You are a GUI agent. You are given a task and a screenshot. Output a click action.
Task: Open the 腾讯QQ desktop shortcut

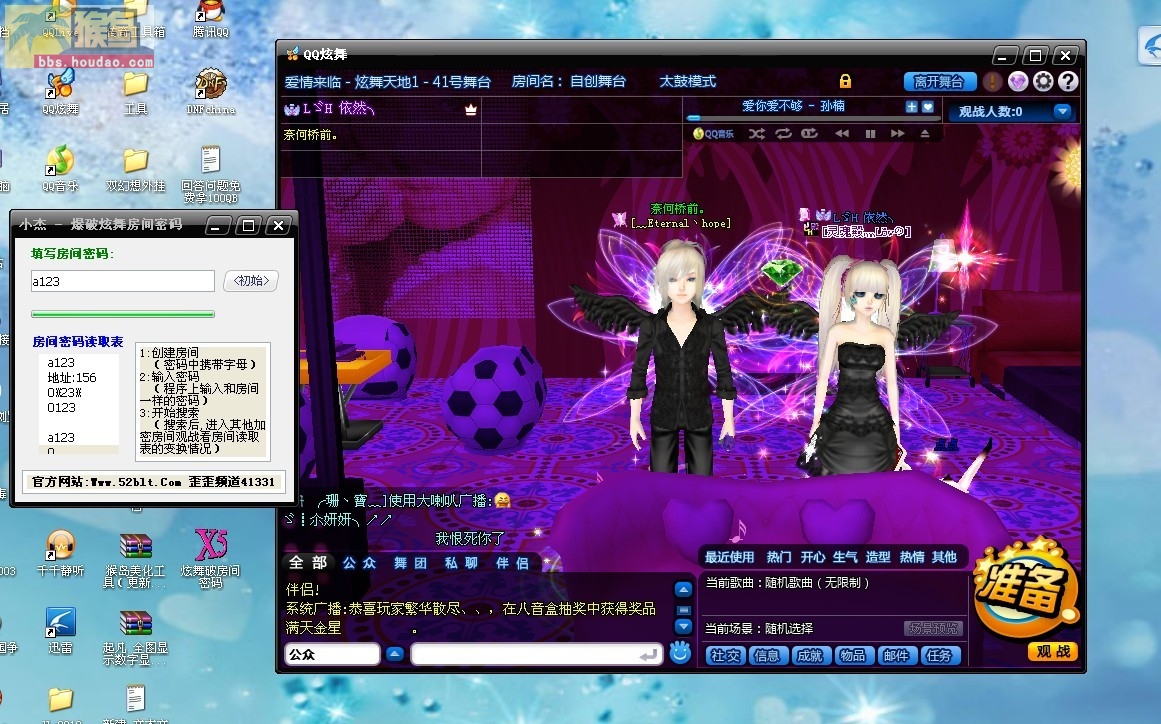pos(211,20)
